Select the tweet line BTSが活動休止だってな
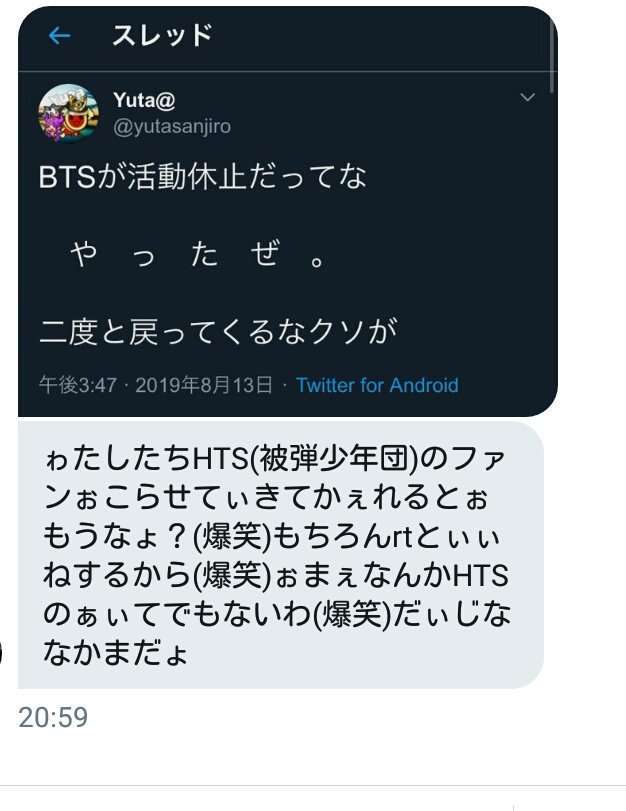Viewport: 626px width, 811px height. (203, 176)
